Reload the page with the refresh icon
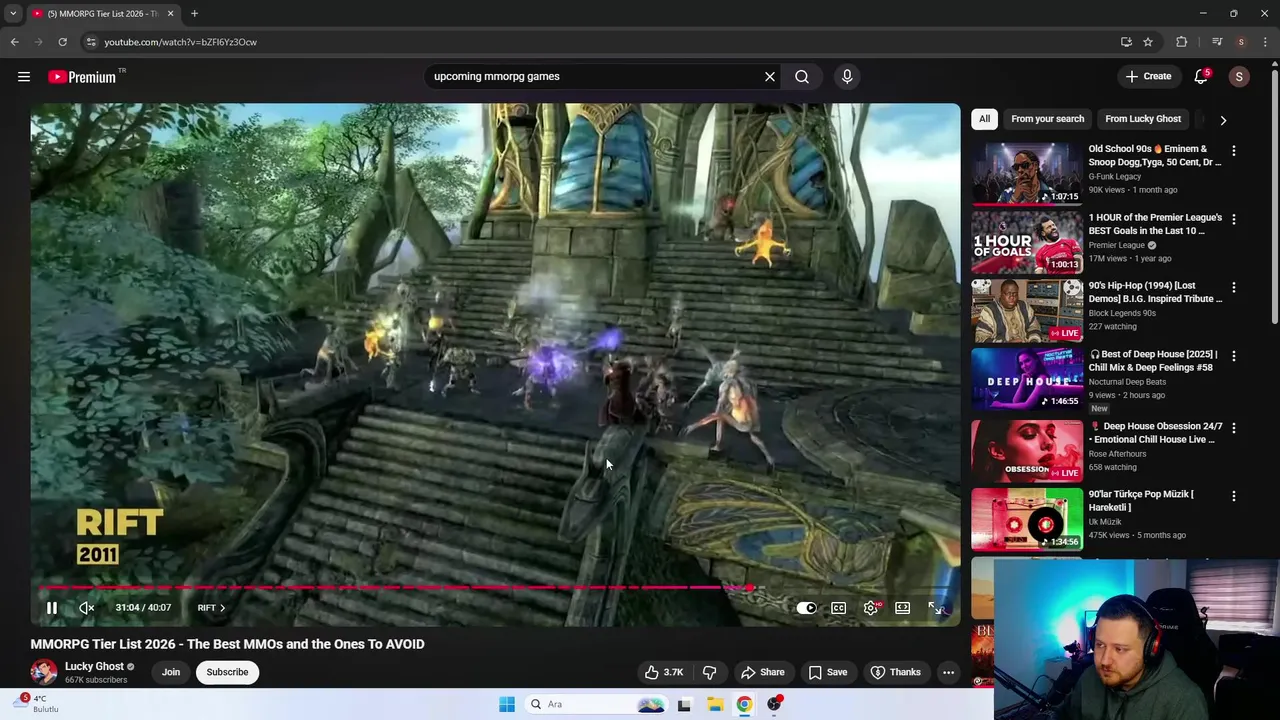 pyautogui.click(x=62, y=42)
